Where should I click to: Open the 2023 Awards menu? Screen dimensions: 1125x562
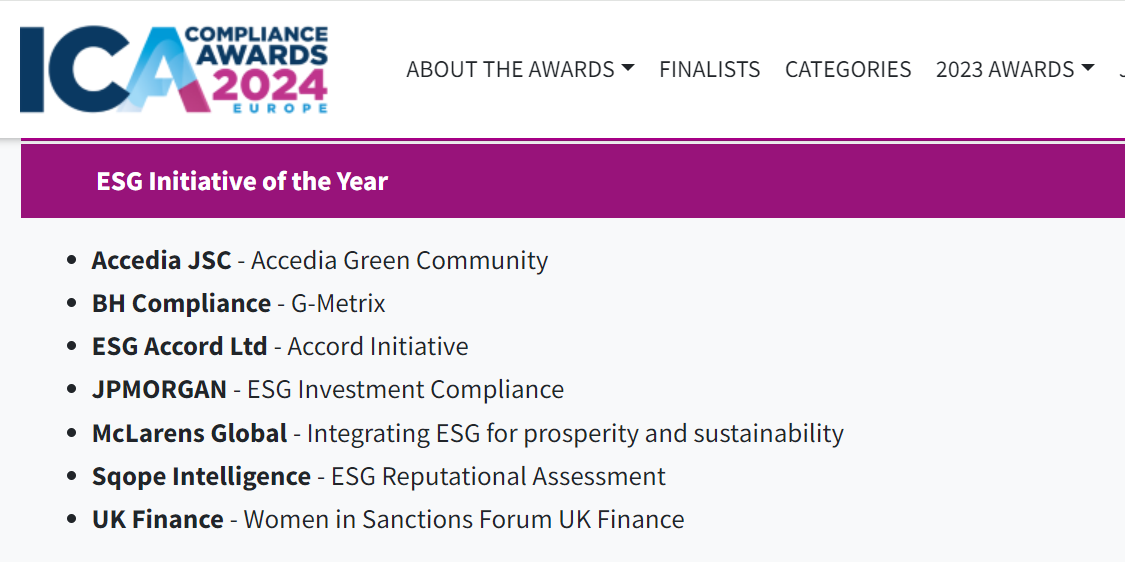[x=1015, y=69]
